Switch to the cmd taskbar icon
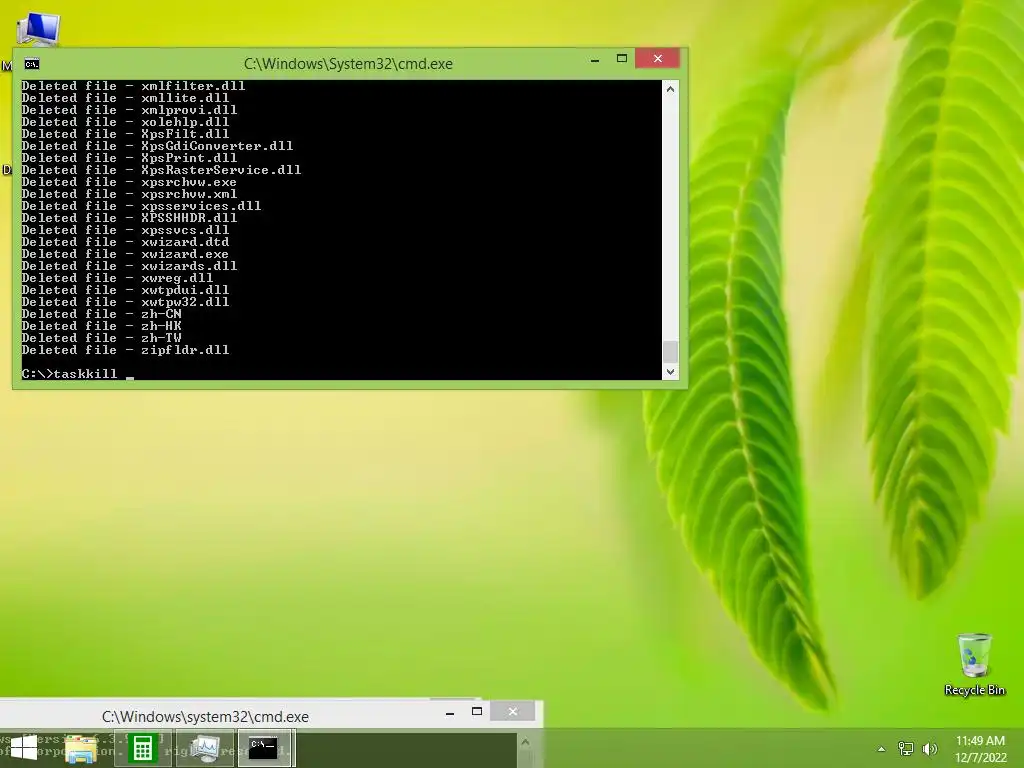Viewport: 1024px width, 768px height. tap(264, 748)
